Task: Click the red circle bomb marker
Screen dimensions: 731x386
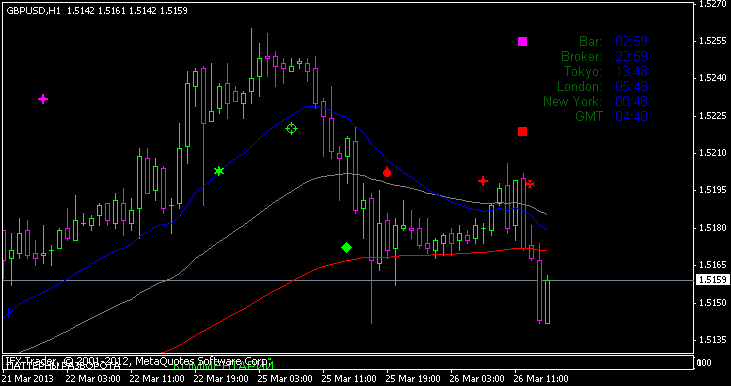Action: pyautogui.click(x=387, y=172)
